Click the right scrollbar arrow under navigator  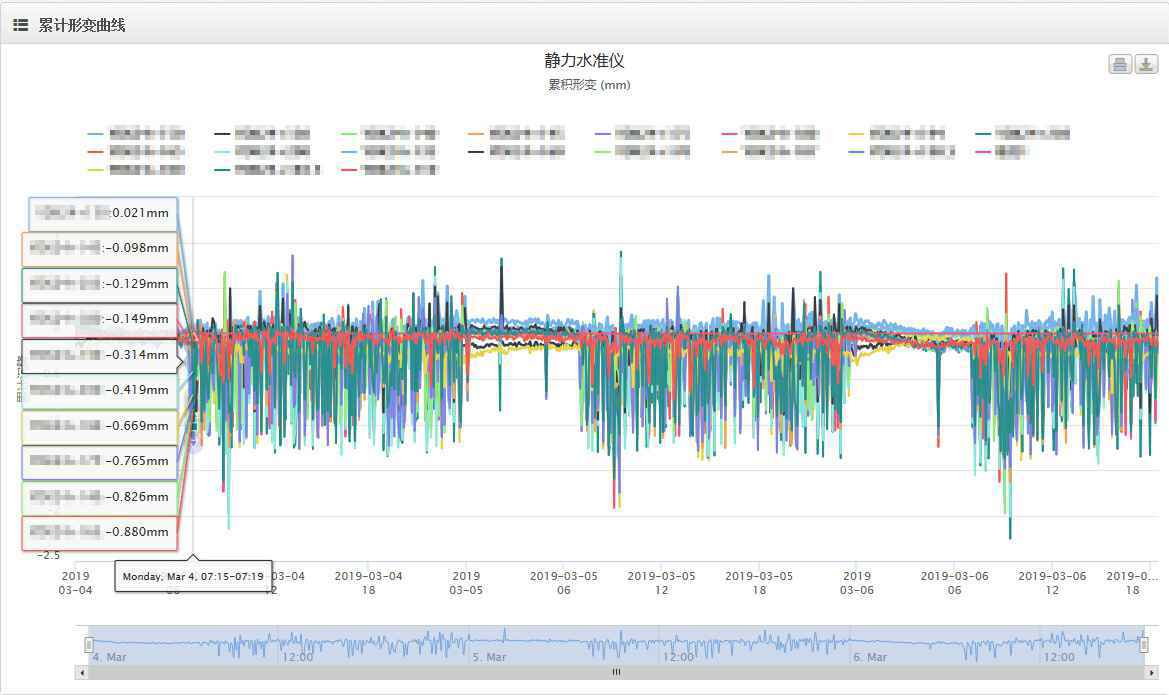pos(1152,672)
